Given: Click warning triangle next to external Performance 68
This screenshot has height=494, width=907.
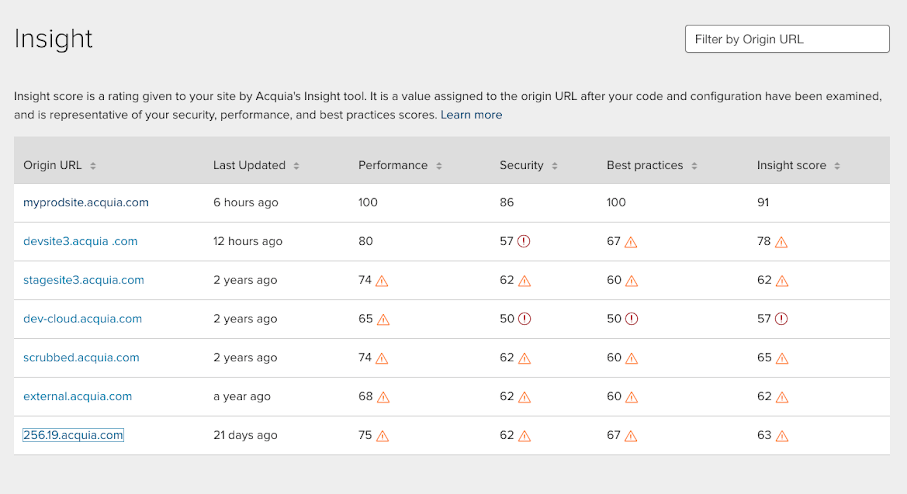Looking at the screenshot, I should 382,397.
